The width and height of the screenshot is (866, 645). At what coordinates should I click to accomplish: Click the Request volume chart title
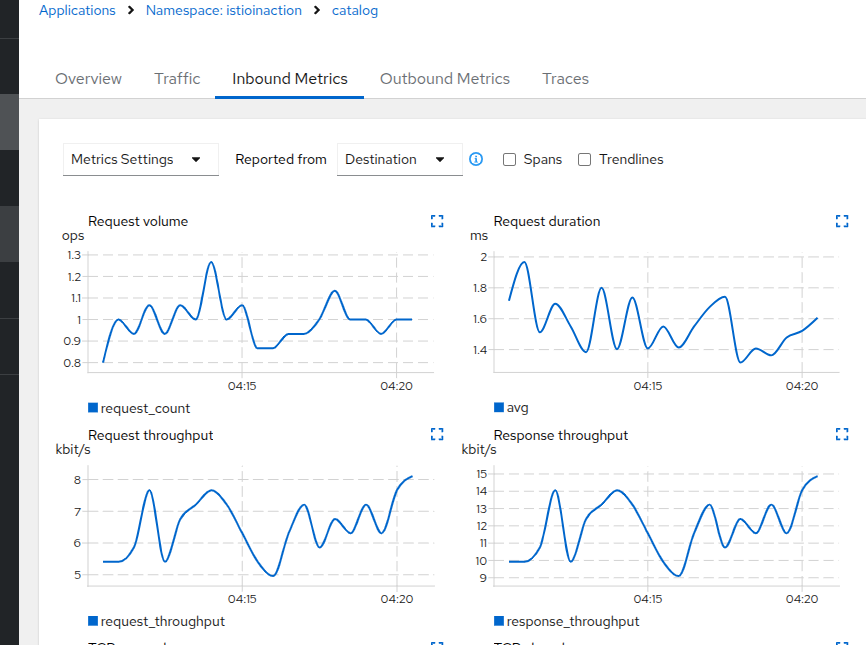pyautogui.click(x=138, y=221)
